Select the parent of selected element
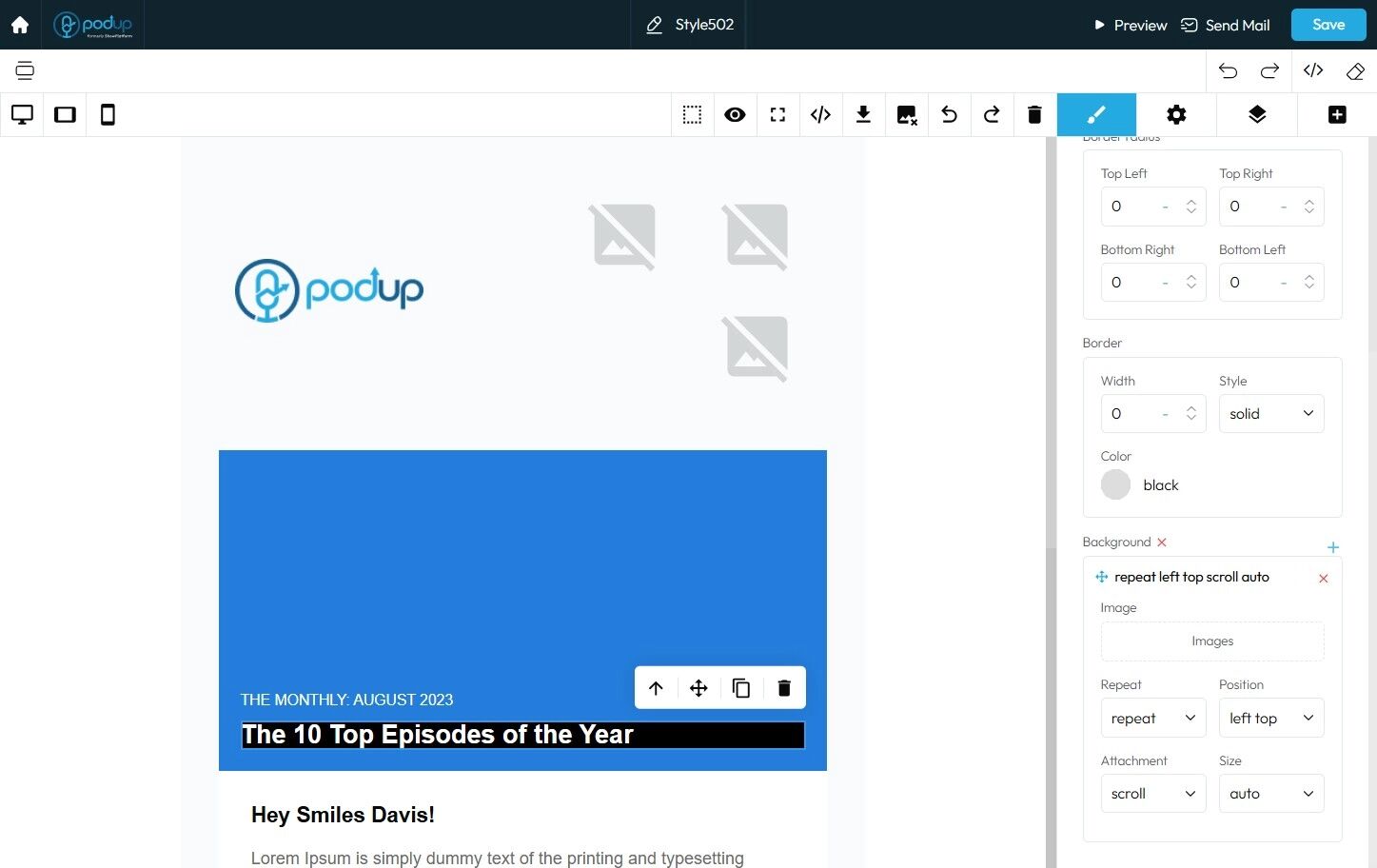This screenshot has height=868, width=1377. pyautogui.click(x=656, y=688)
